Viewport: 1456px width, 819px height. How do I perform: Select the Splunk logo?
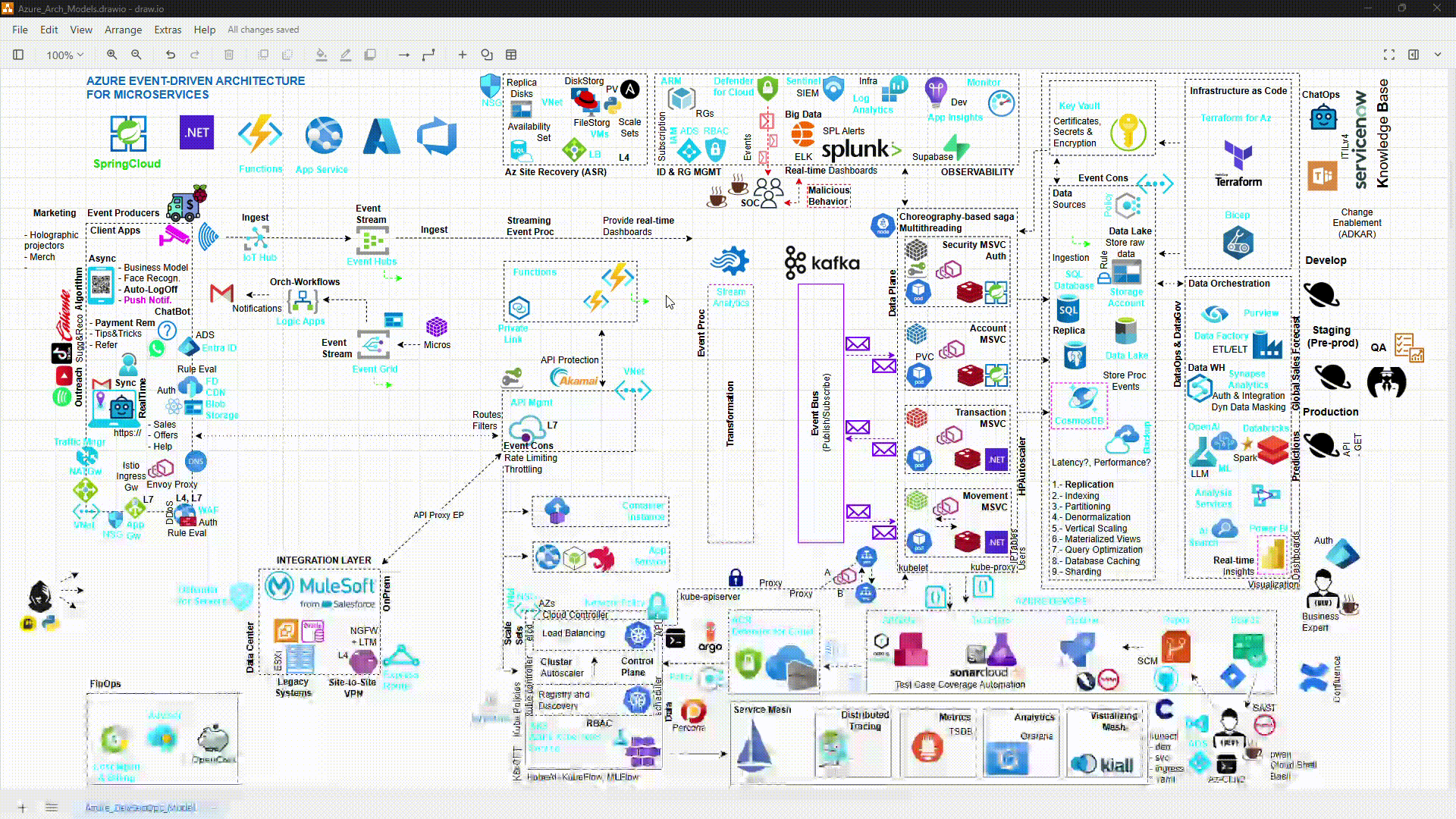coord(861,149)
